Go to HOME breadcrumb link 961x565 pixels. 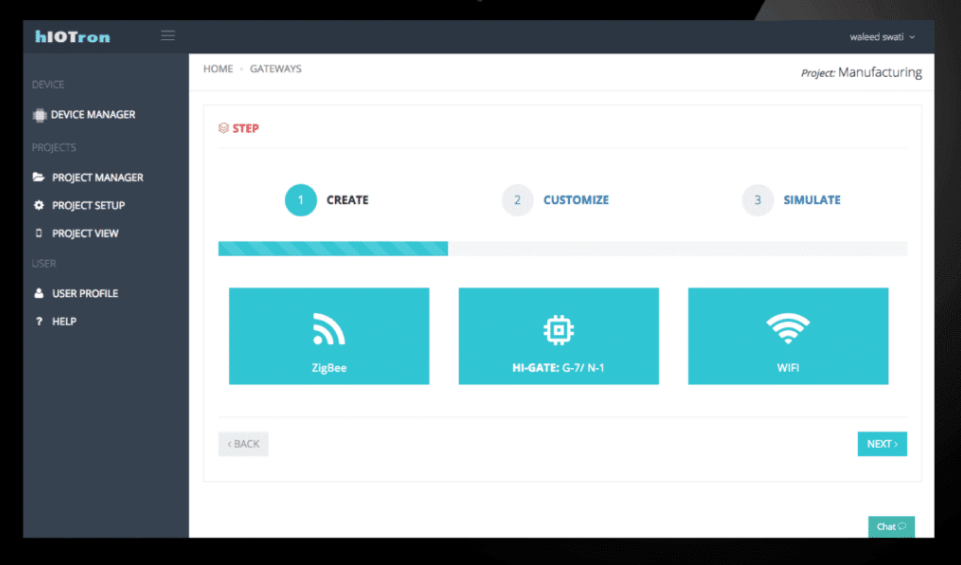click(218, 69)
